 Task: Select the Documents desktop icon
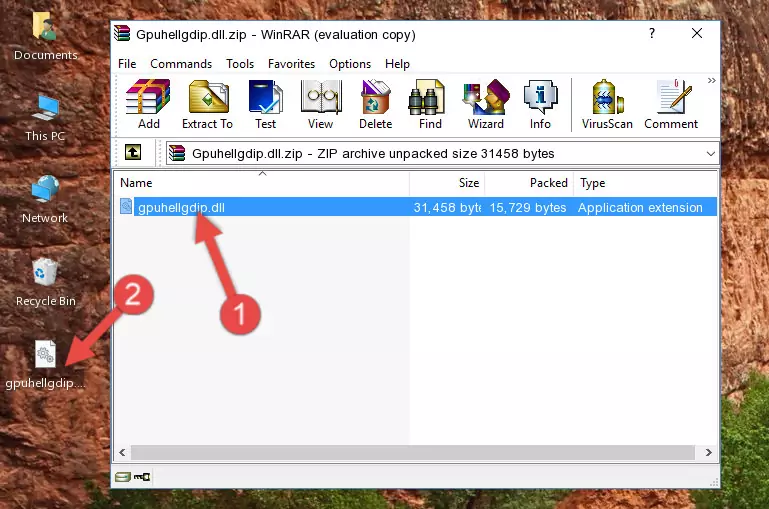[x=46, y=37]
